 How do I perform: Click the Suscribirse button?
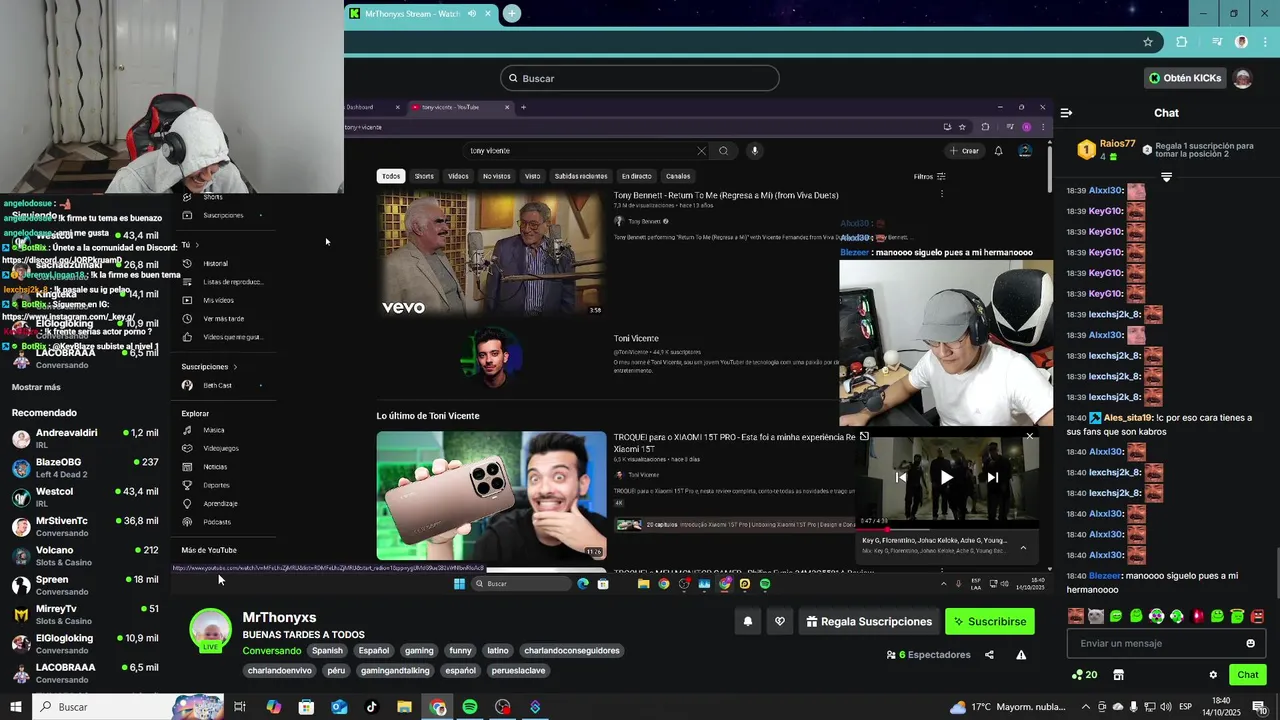(x=989, y=621)
